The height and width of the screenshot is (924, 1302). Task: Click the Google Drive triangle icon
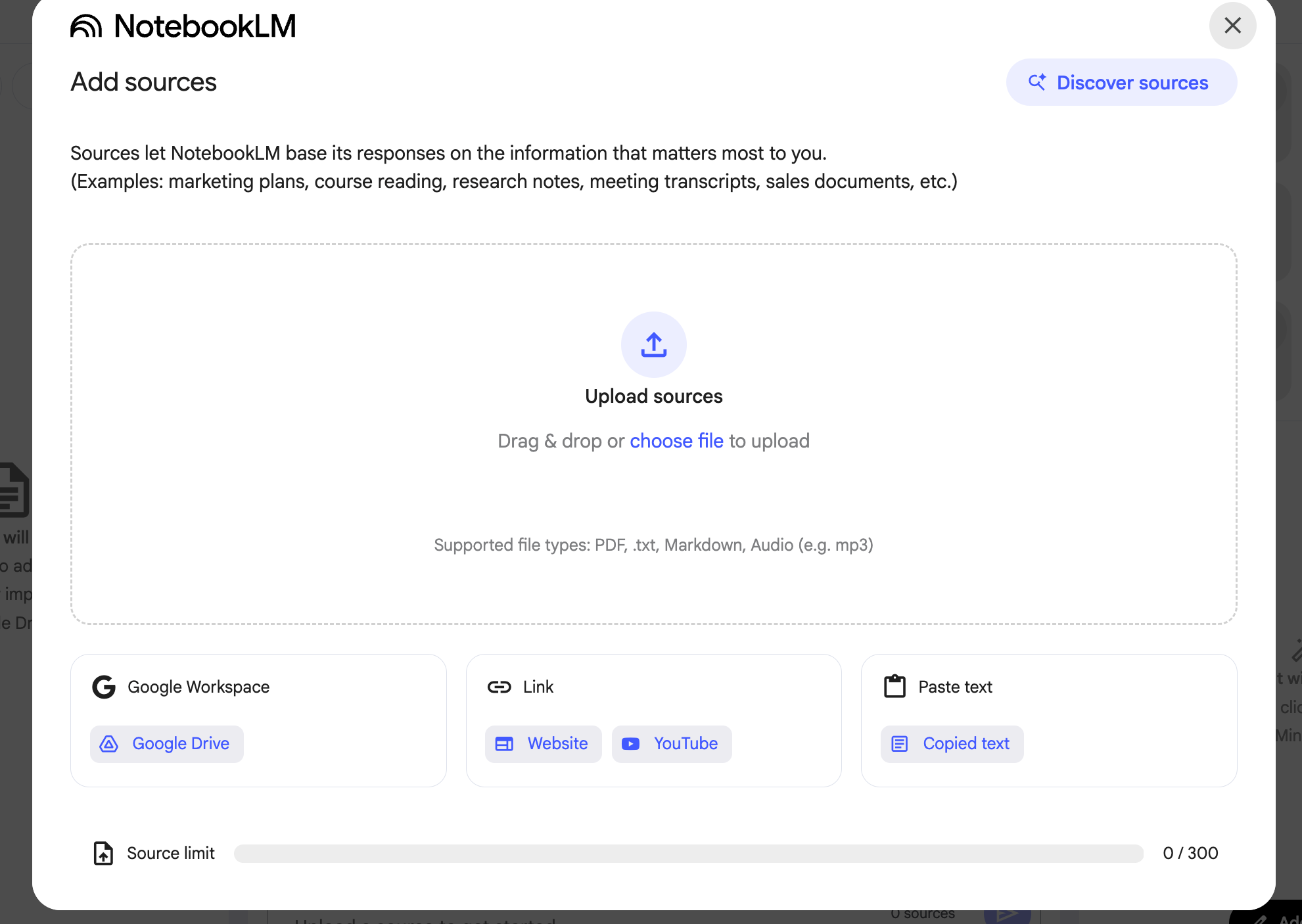point(109,744)
